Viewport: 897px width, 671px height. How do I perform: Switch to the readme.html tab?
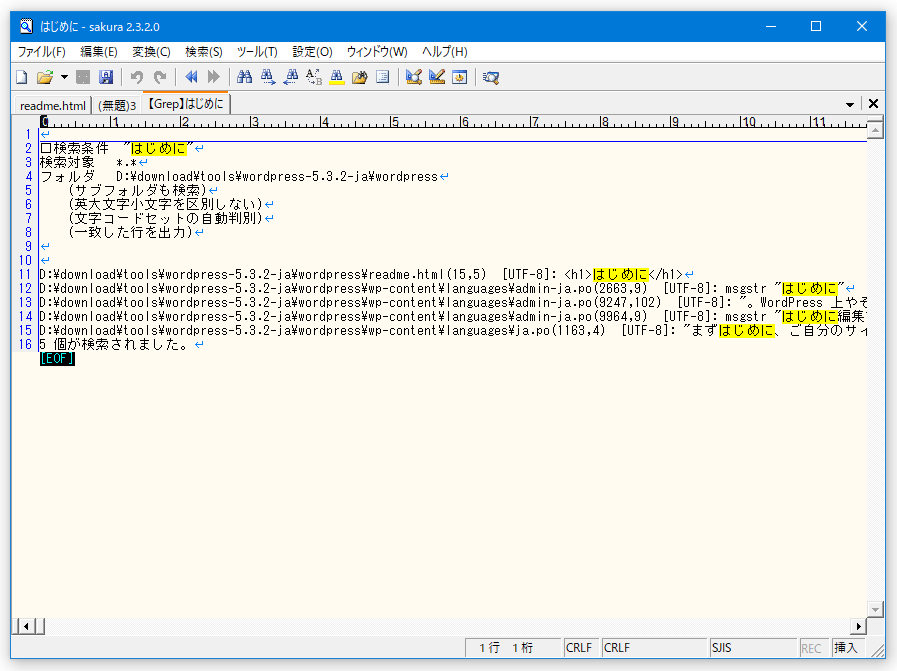[x=53, y=106]
